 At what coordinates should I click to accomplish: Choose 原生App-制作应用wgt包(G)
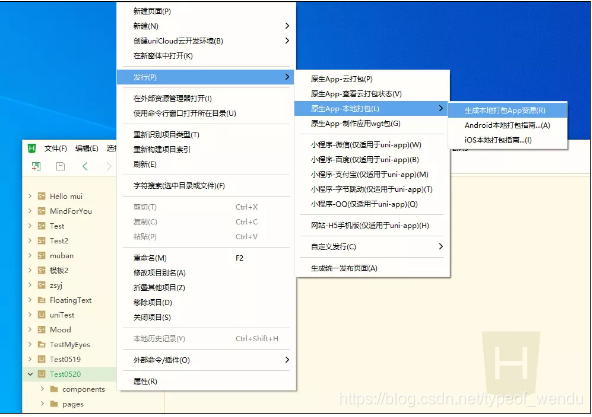pos(373,124)
